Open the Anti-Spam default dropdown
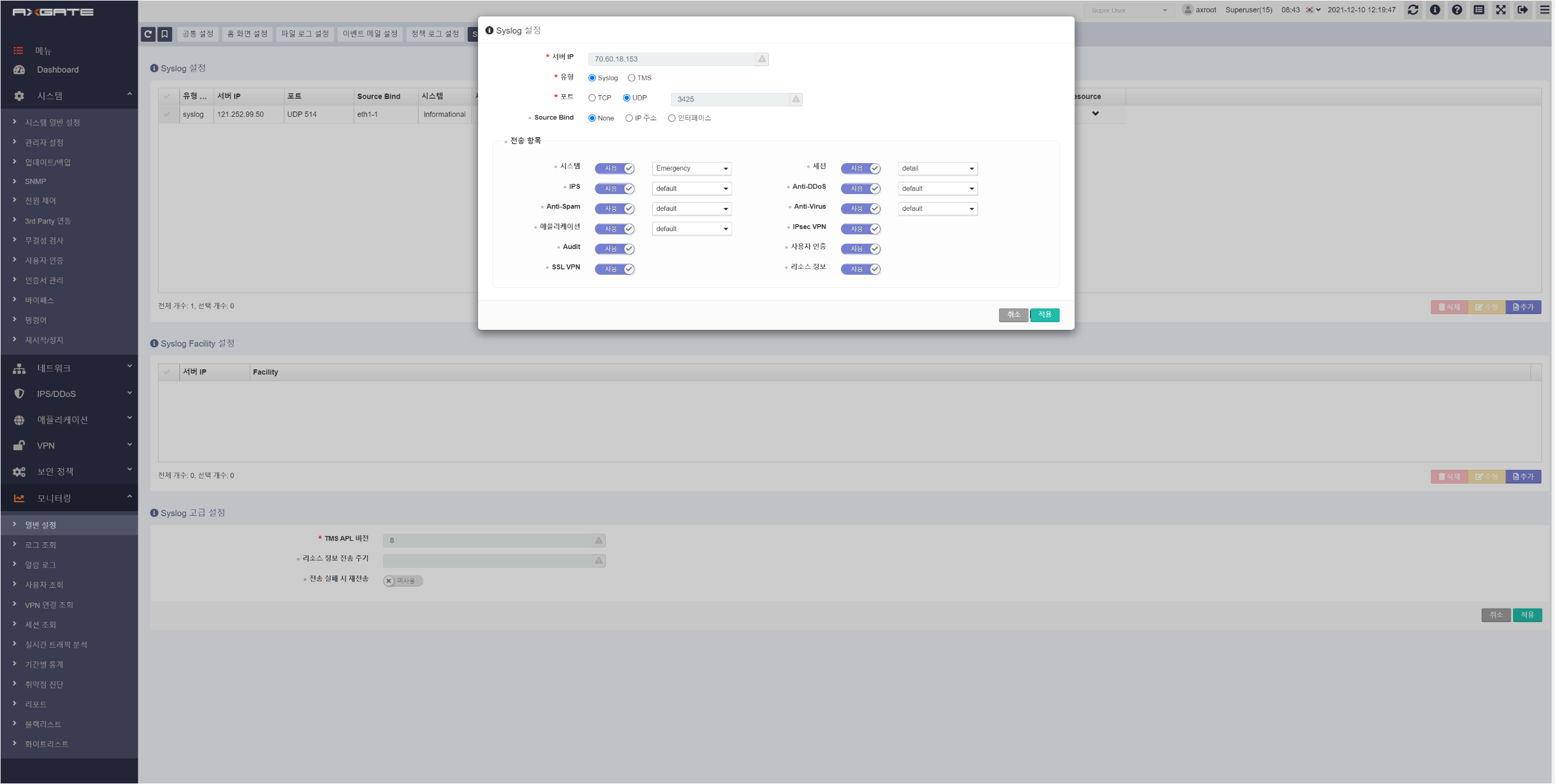The width and height of the screenshot is (1556, 784). (692, 208)
